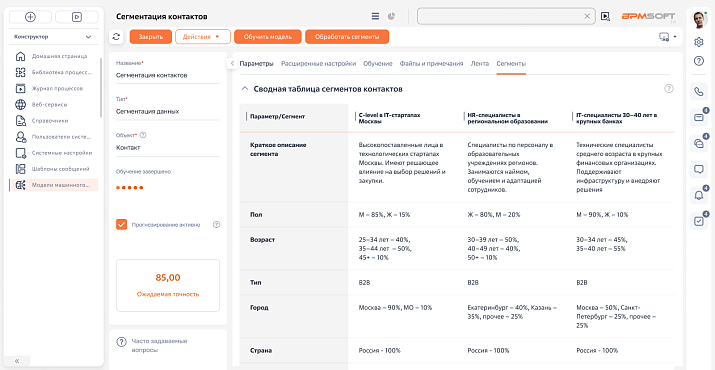Viewport: 715px width, 370px height.
Task: Collapse the left sidebar with double chevron
Action: tap(17, 360)
